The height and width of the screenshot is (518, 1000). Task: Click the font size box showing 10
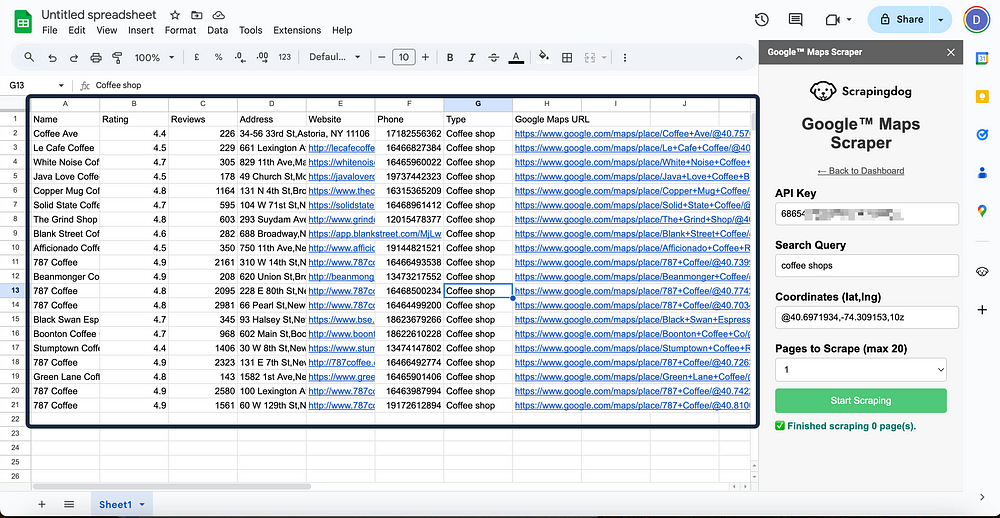[403, 57]
